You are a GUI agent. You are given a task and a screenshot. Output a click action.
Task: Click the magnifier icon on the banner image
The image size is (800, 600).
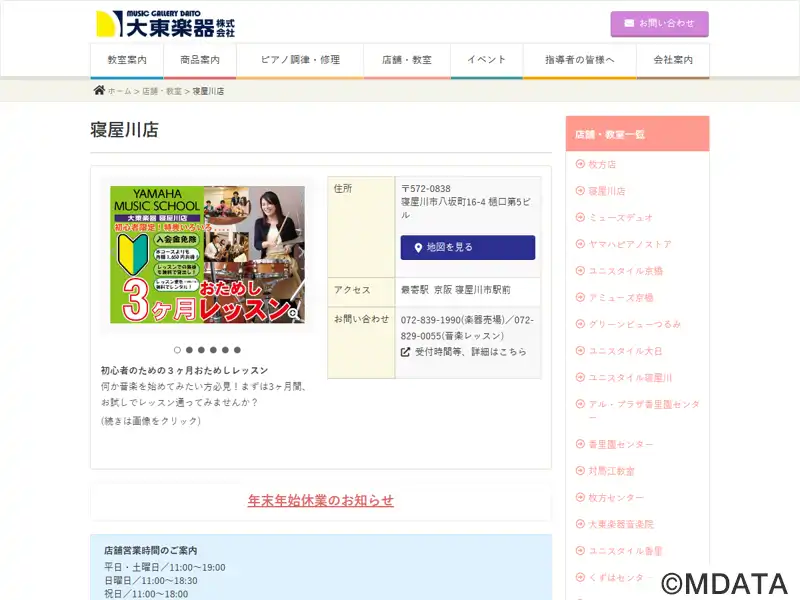293,313
